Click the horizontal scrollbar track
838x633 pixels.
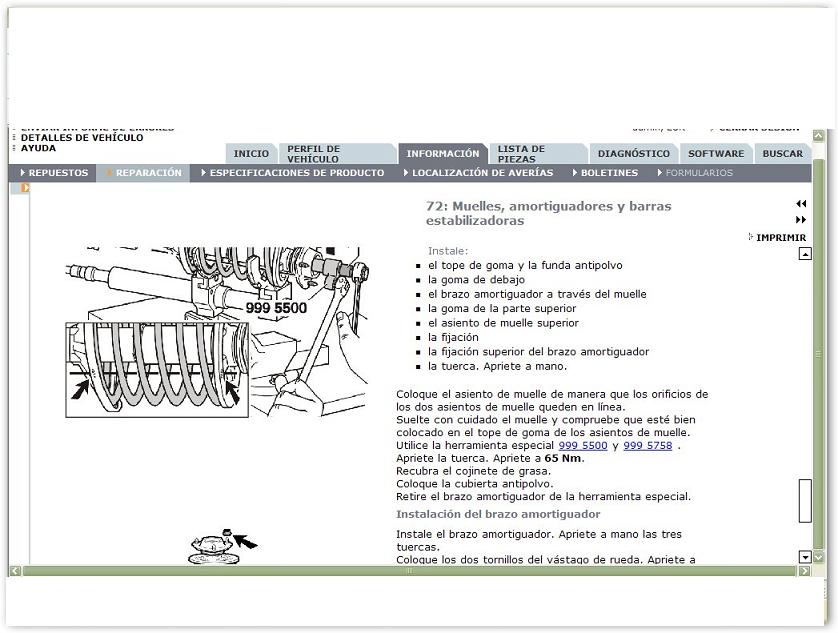click(x=410, y=571)
